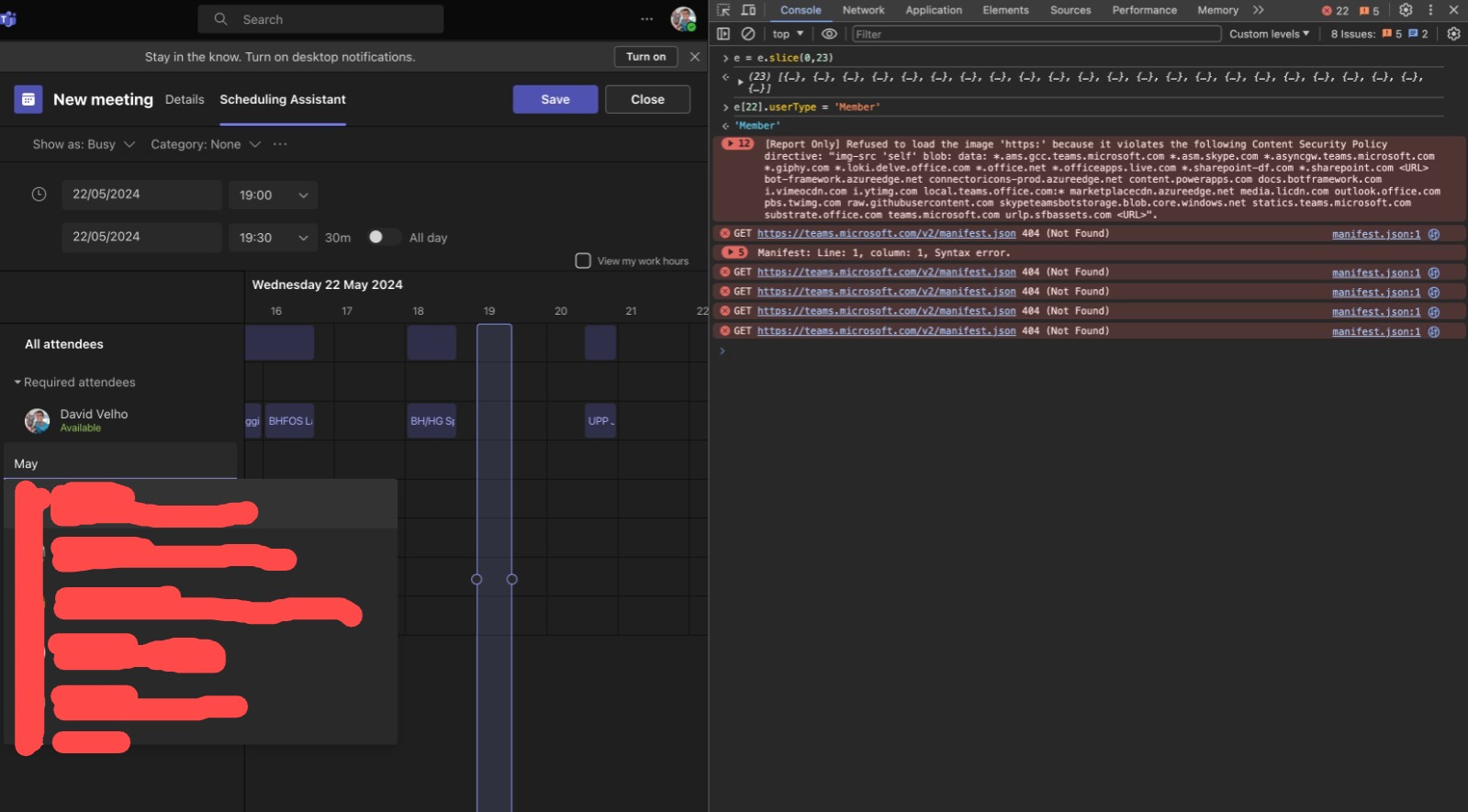Open the BHFOS event in David's row

point(290,420)
